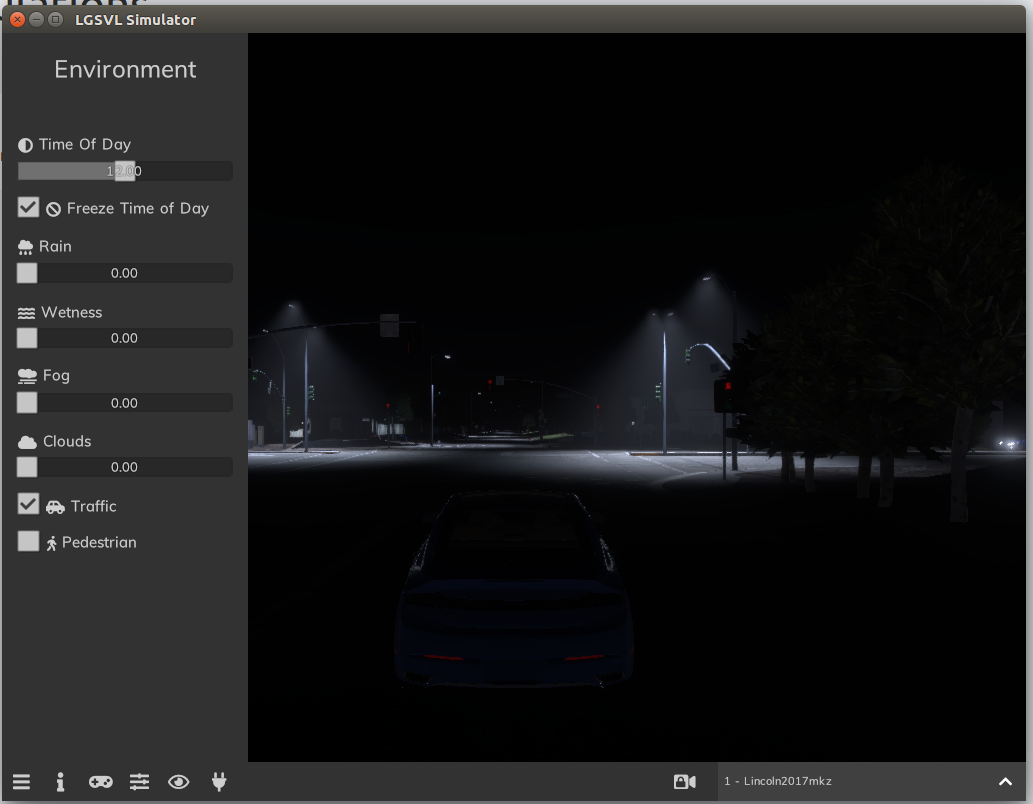Toggle the Rain enable box
This screenshot has width=1033, height=804.
click(26, 272)
